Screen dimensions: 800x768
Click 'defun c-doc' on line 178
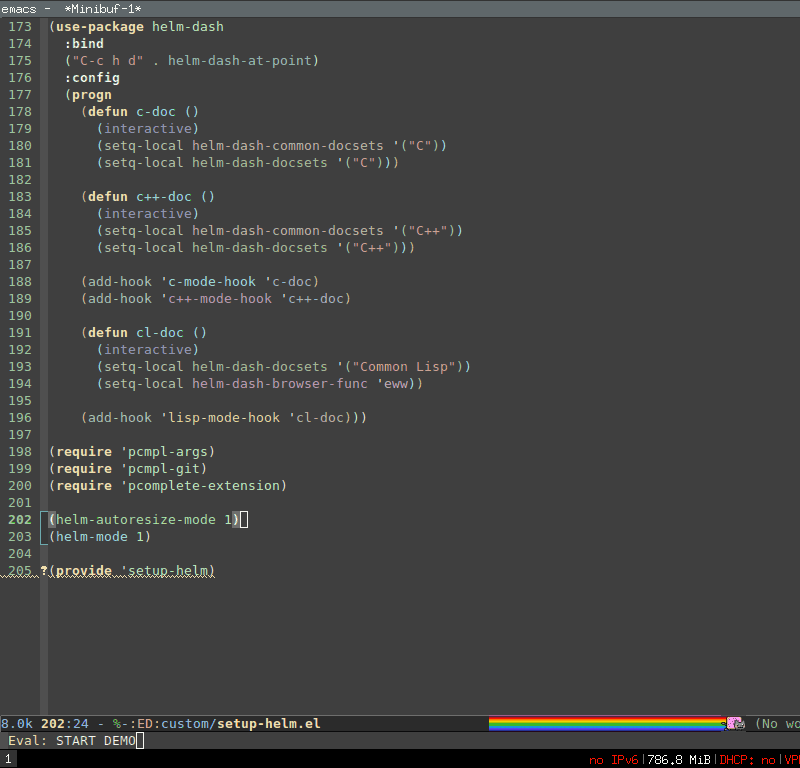coord(132,112)
